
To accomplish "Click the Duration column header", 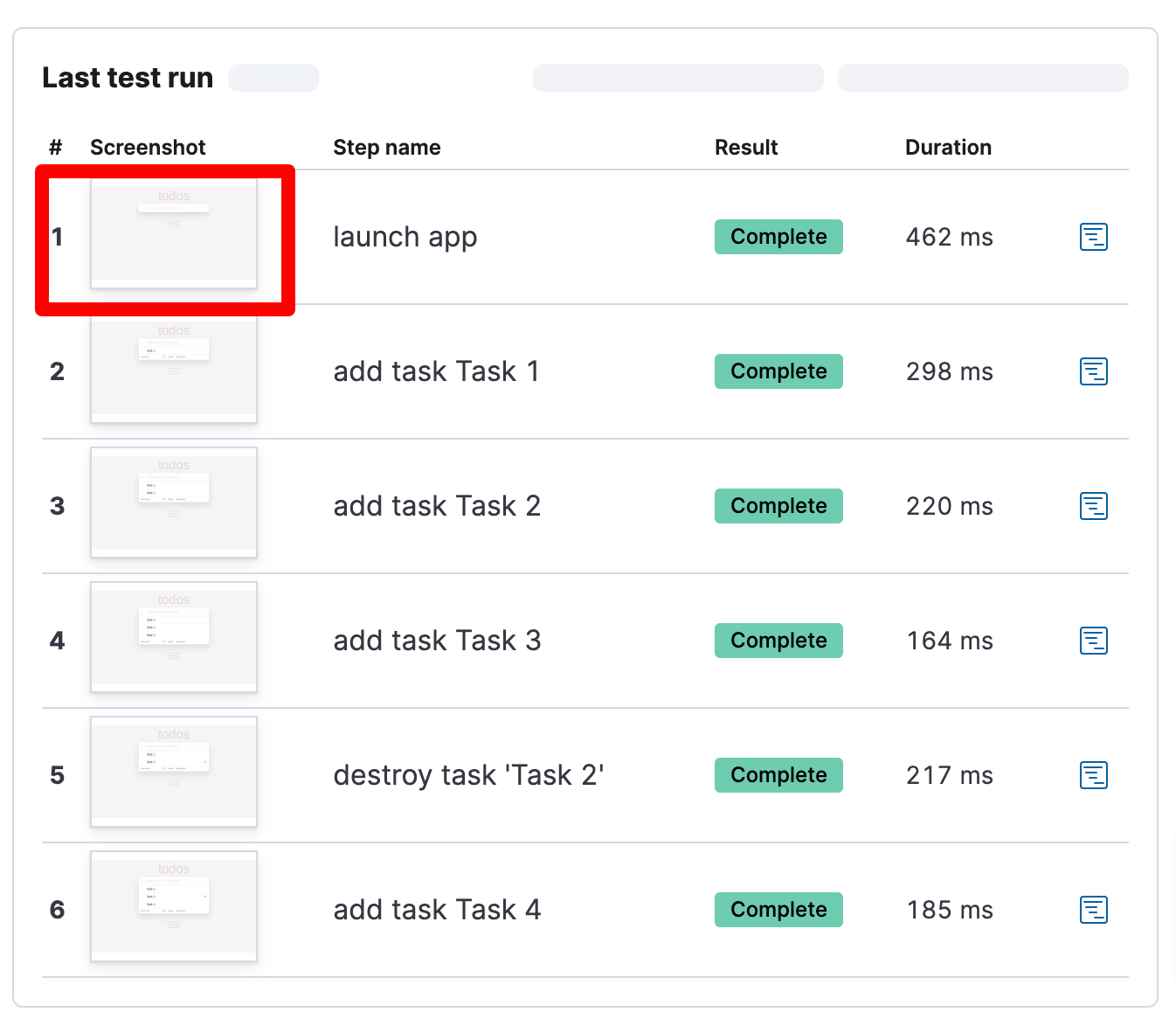I will click(948, 147).
